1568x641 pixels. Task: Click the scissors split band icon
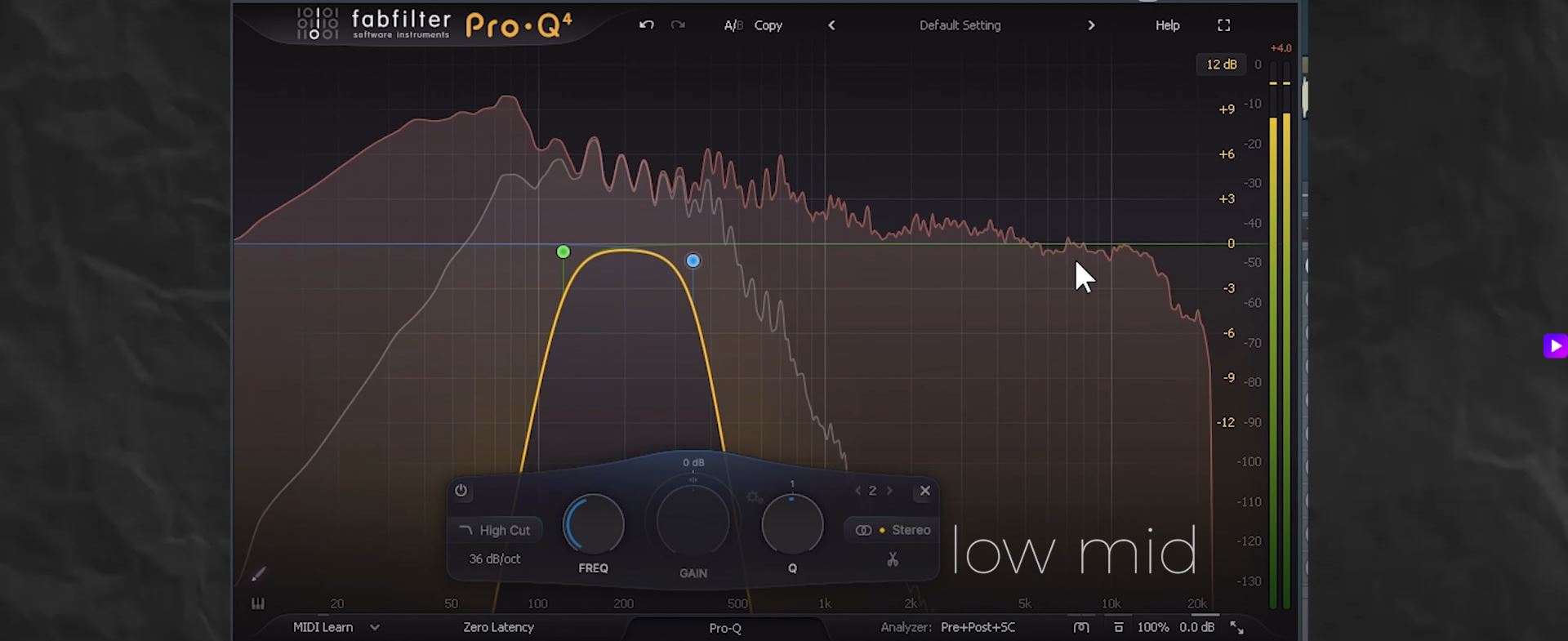tap(893, 559)
